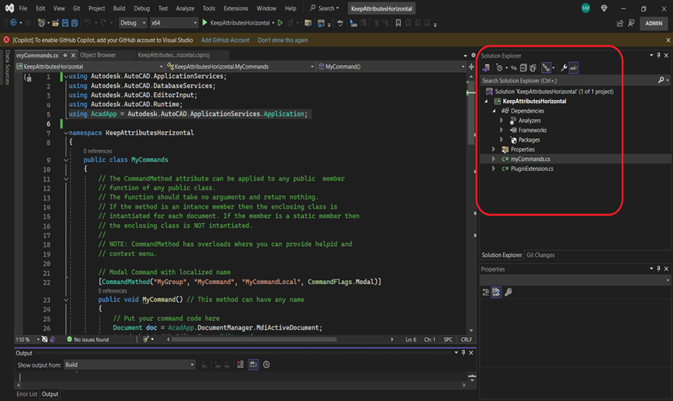This screenshot has width=673, height=401.
Task: Open the 110 % zoom dropdown
Action: [x=27, y=339]
